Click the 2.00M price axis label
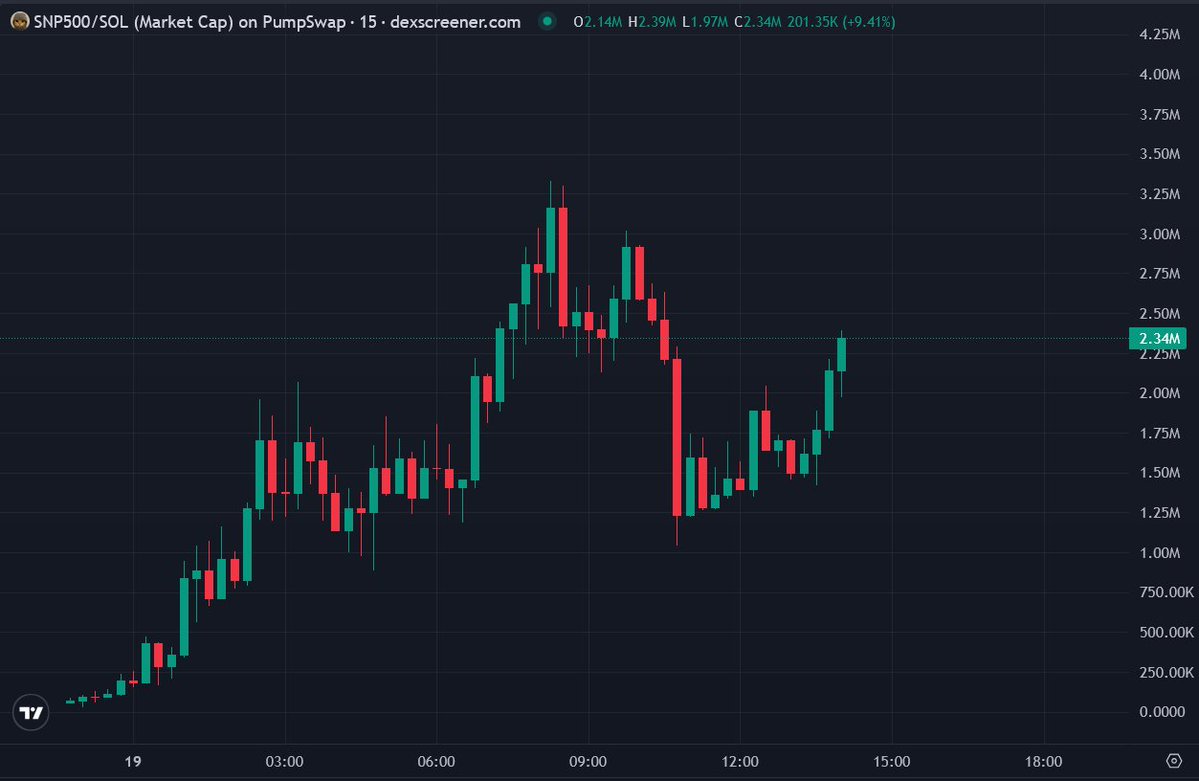The width and height of the screenshot is (1199, 781). click(x=1159, y=393)
